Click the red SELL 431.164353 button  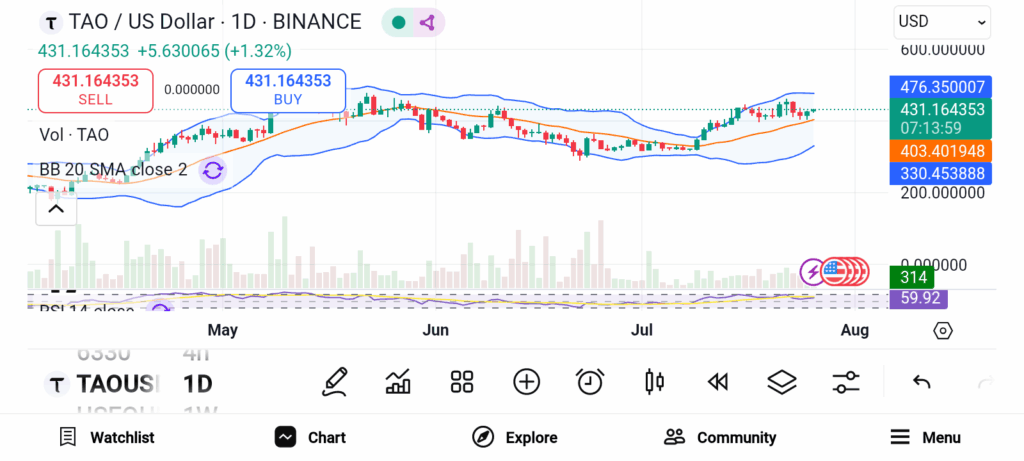pos(96,91)
